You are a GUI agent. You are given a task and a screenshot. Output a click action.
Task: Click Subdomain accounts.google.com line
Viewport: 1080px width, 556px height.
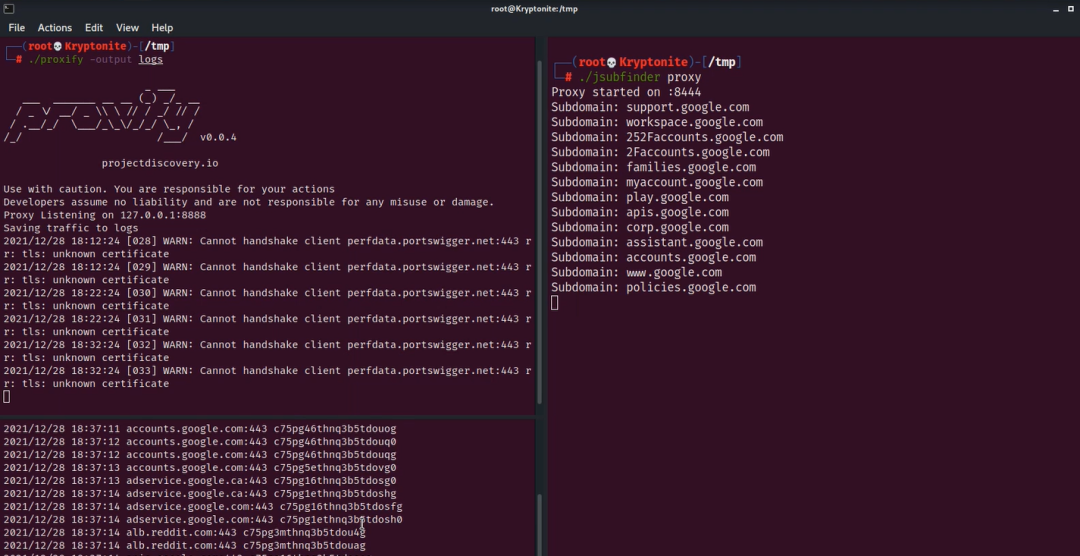click(x=654, y=258)
